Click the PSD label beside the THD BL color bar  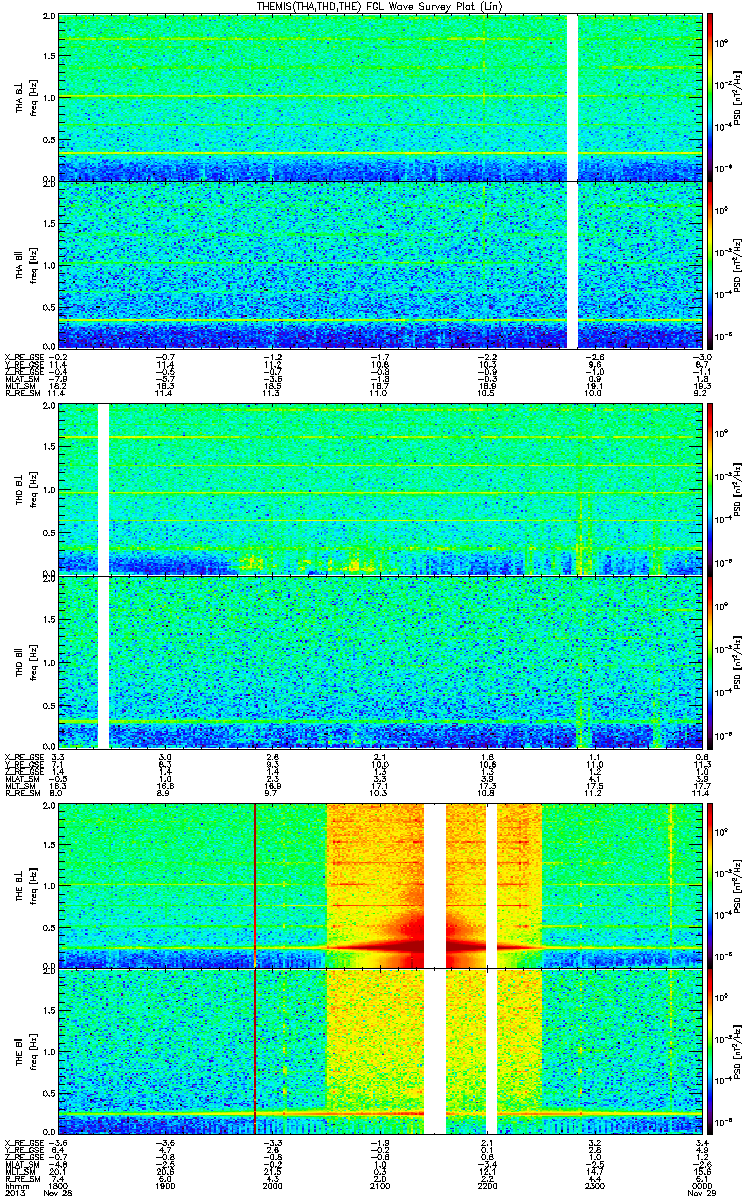coord(739,490)
